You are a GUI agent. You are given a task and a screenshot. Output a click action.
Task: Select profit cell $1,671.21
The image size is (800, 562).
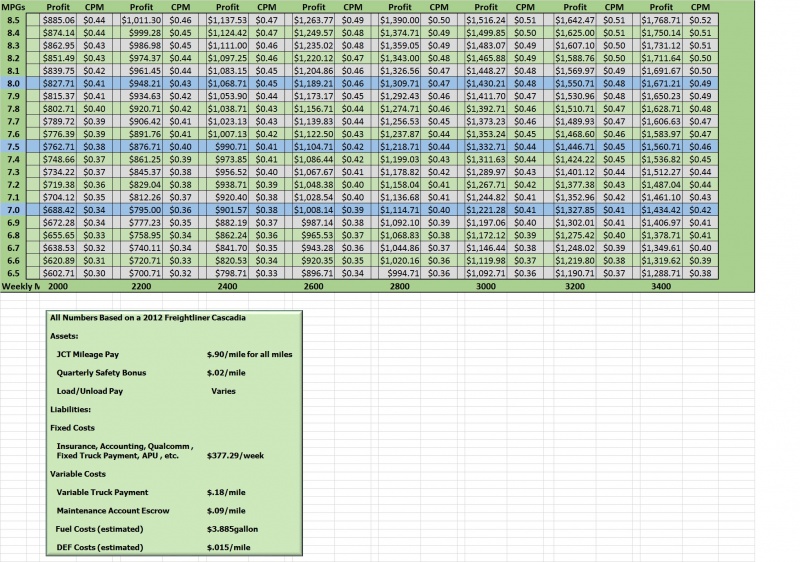pos(661,83)
